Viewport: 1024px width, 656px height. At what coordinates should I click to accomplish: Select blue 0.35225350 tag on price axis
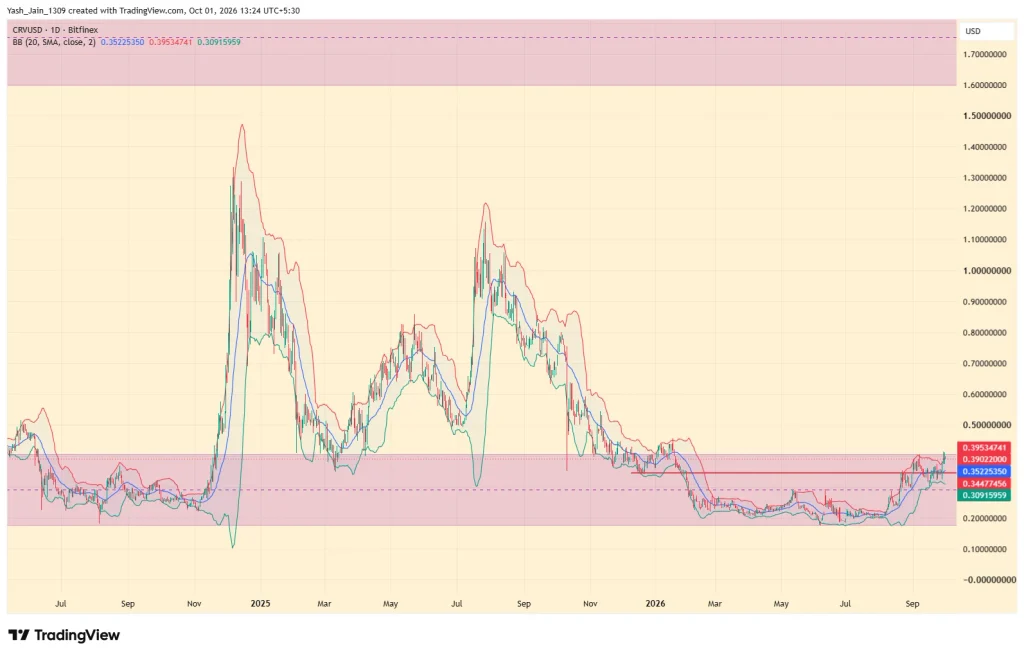984,471
